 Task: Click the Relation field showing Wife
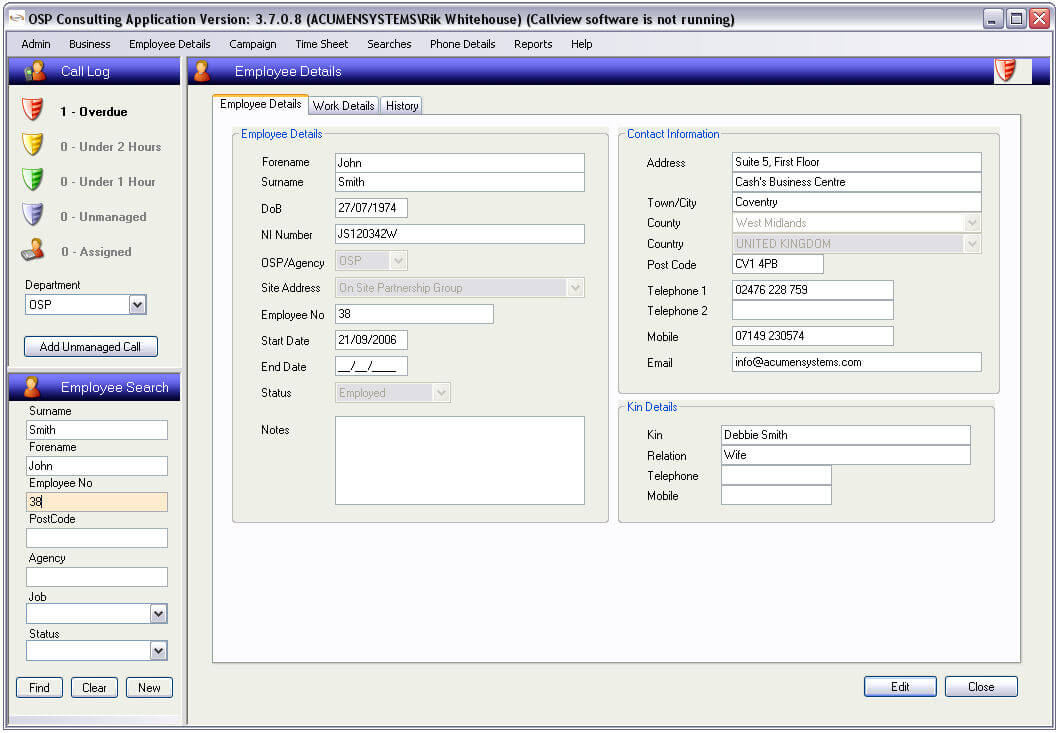[846, 455]
